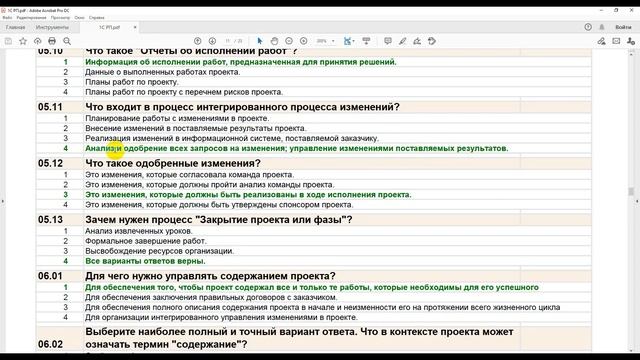Click heading 'Зачем нужен процесс "Закрытие проекта или фазы"?'
Image resolution: width=640 pixels, height=360 pixels.
click(x=218, y=220)
